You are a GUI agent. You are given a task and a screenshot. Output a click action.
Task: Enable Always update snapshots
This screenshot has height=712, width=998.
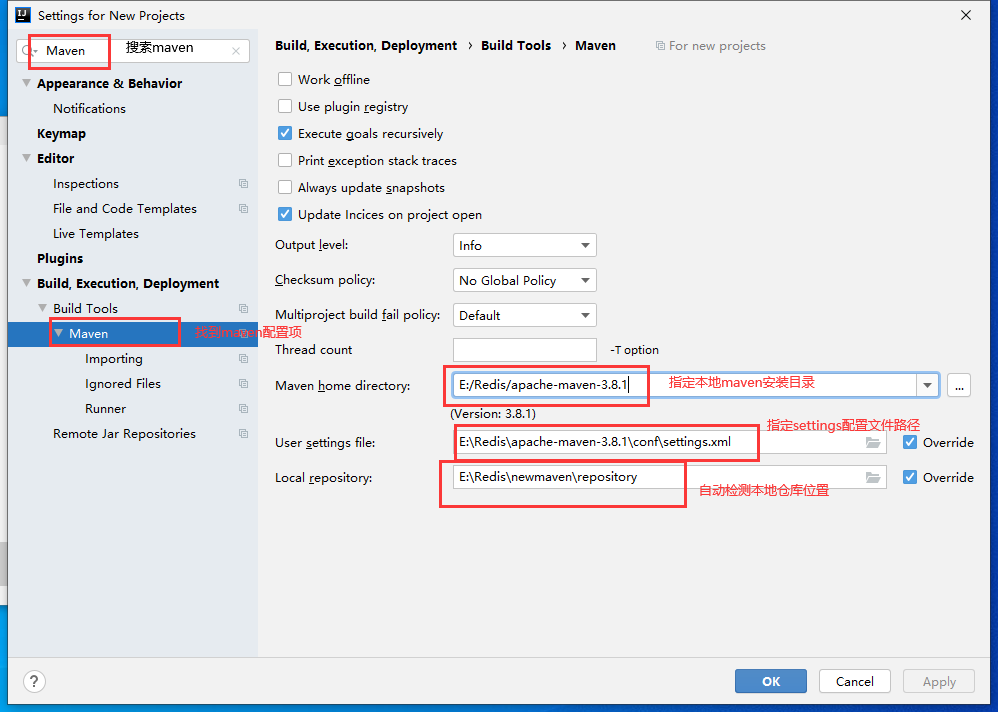[x=285, y=188]
